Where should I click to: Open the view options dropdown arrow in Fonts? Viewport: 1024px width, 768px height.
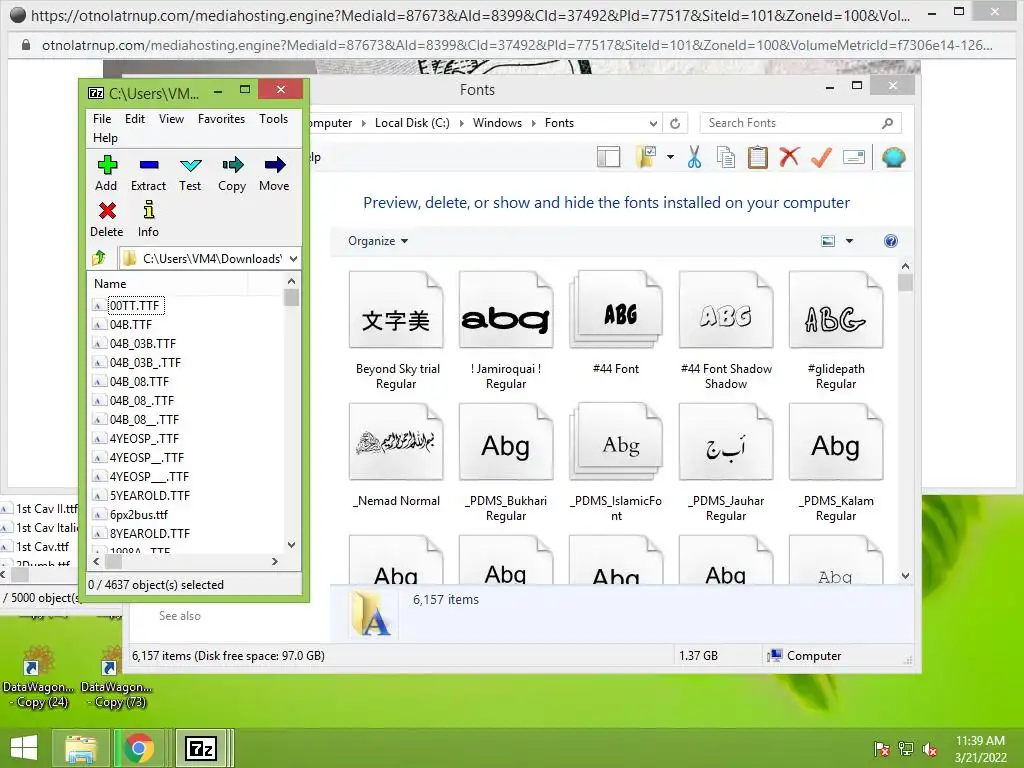[850, 241]
